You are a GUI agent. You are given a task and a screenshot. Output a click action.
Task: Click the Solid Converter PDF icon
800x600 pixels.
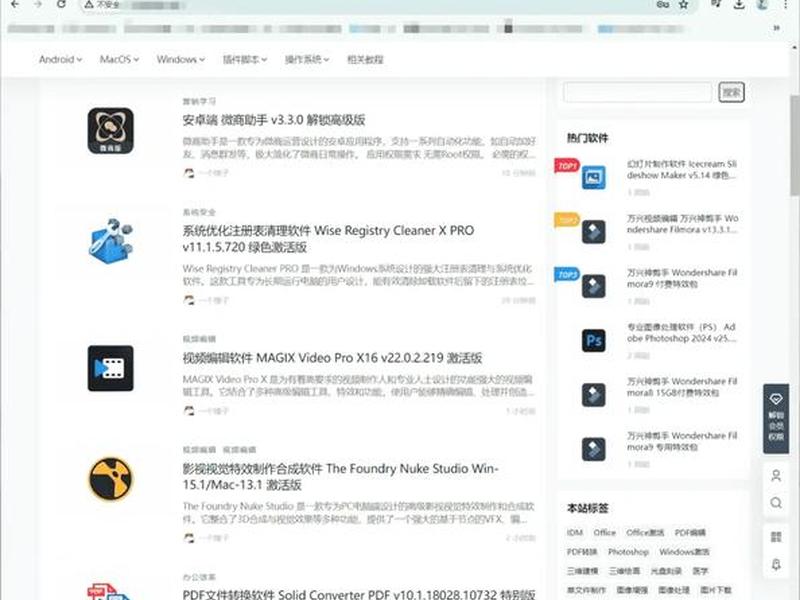coord(111,592)
